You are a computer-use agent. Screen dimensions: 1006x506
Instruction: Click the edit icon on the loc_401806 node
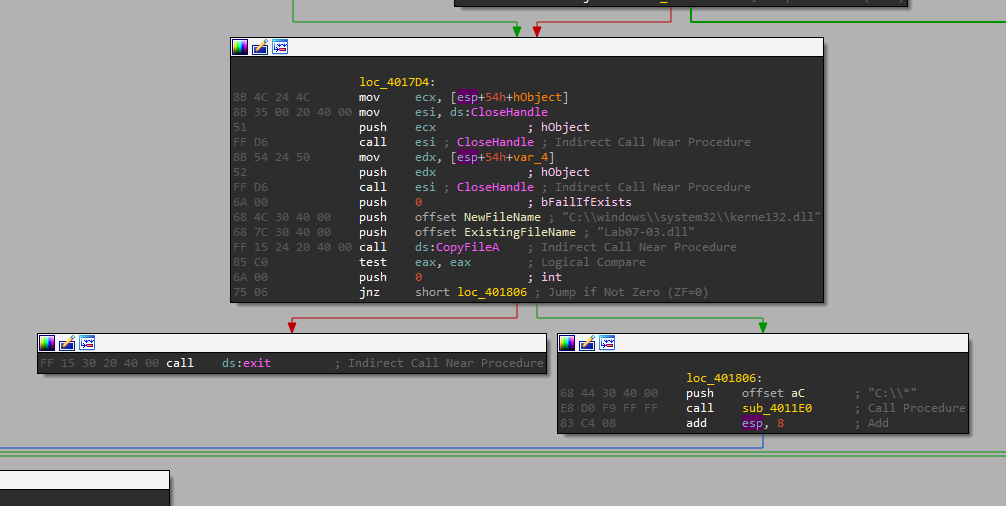click(x=587, y=343)
